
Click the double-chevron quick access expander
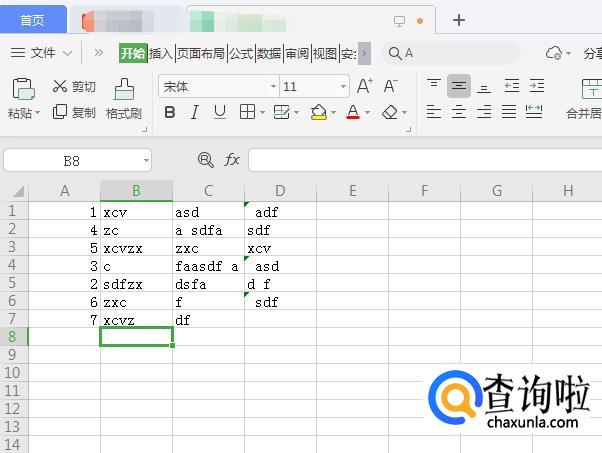pos(99,52)
